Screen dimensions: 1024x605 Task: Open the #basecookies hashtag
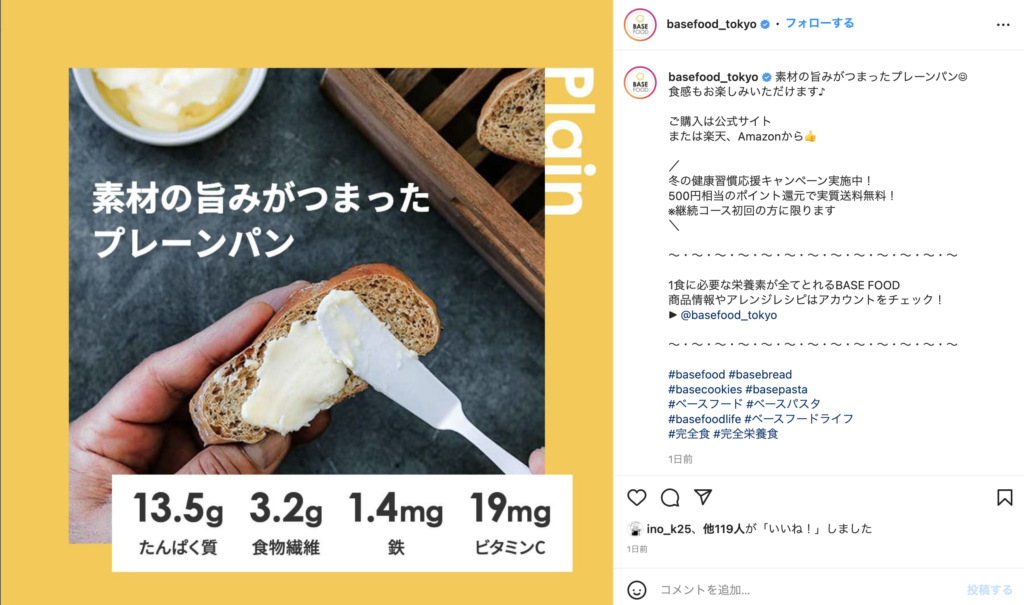pyautogui.click(x=705, y=389)
